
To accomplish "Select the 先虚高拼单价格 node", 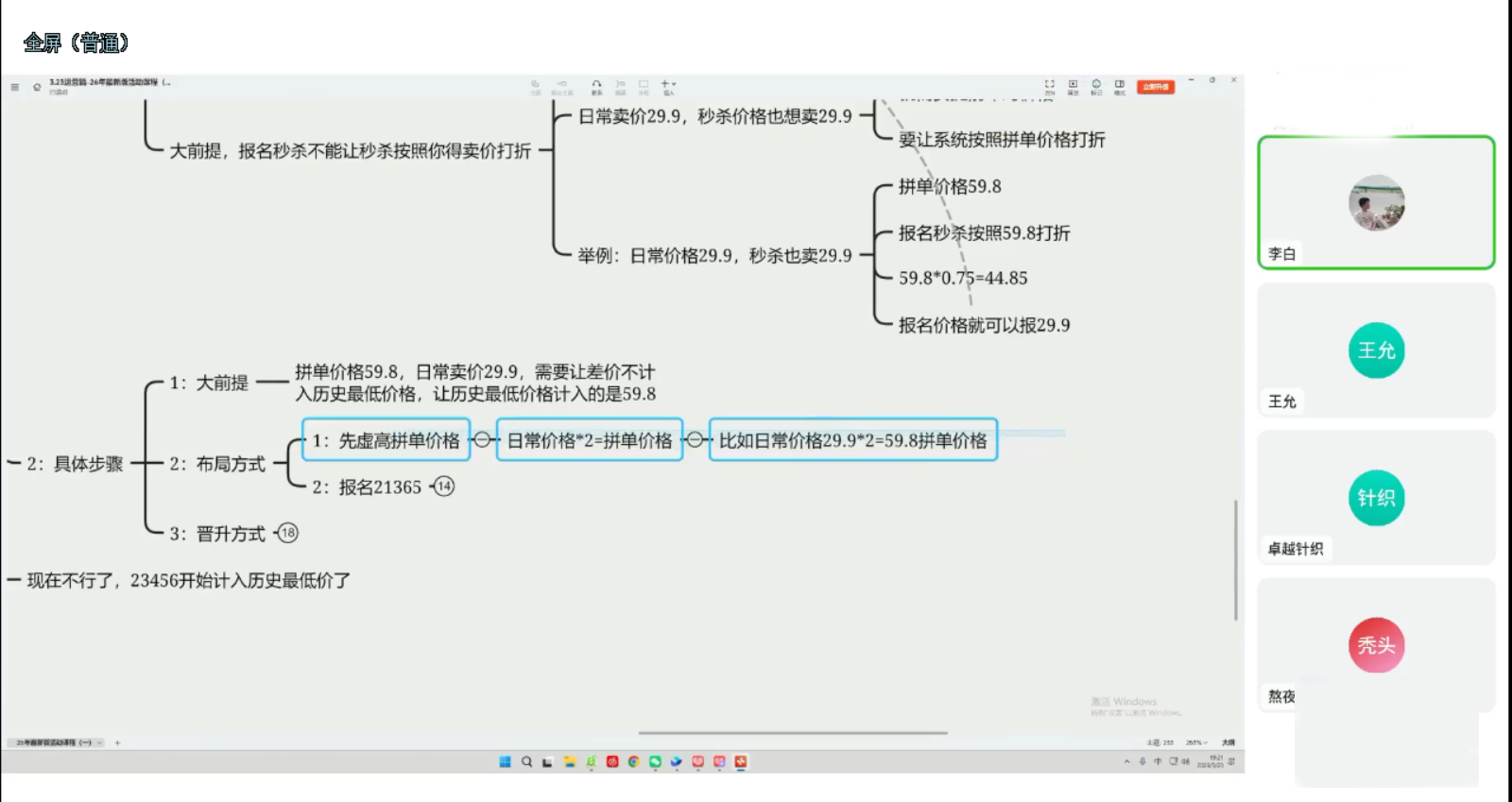I will pos(386,440).
